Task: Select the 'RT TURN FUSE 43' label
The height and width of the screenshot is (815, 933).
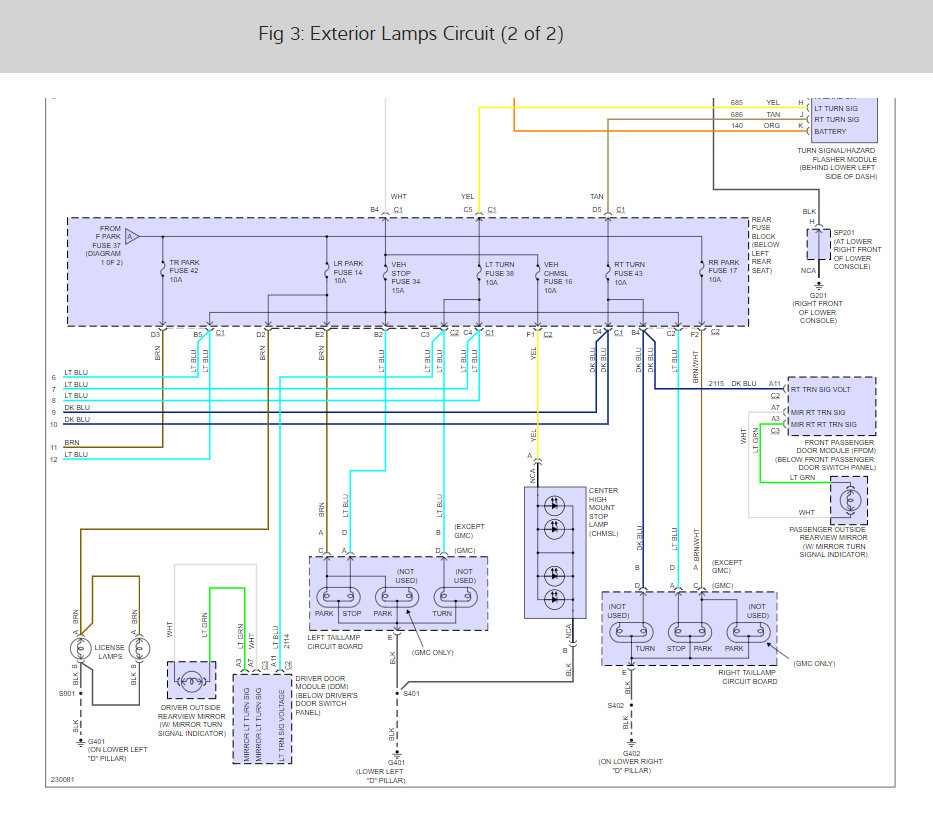Action: (x=630, y=274)
